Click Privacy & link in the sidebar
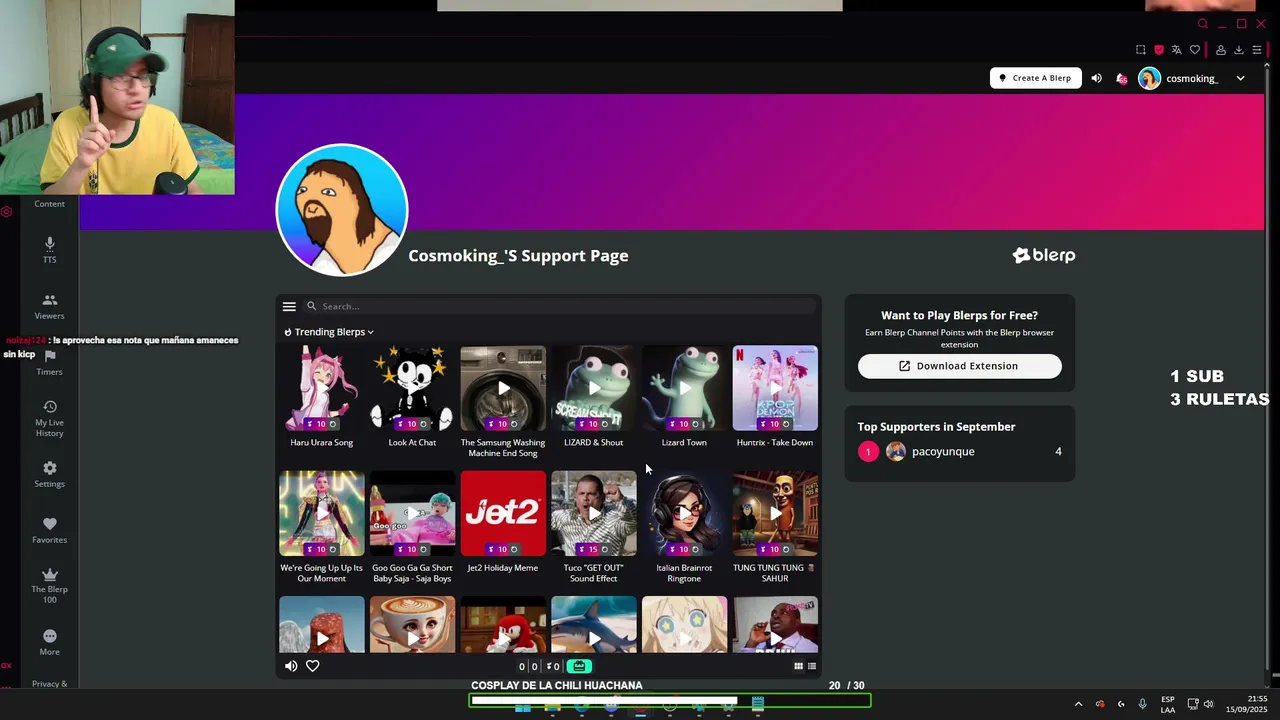The image size is (1280, 720). click(x=49, y=684)
